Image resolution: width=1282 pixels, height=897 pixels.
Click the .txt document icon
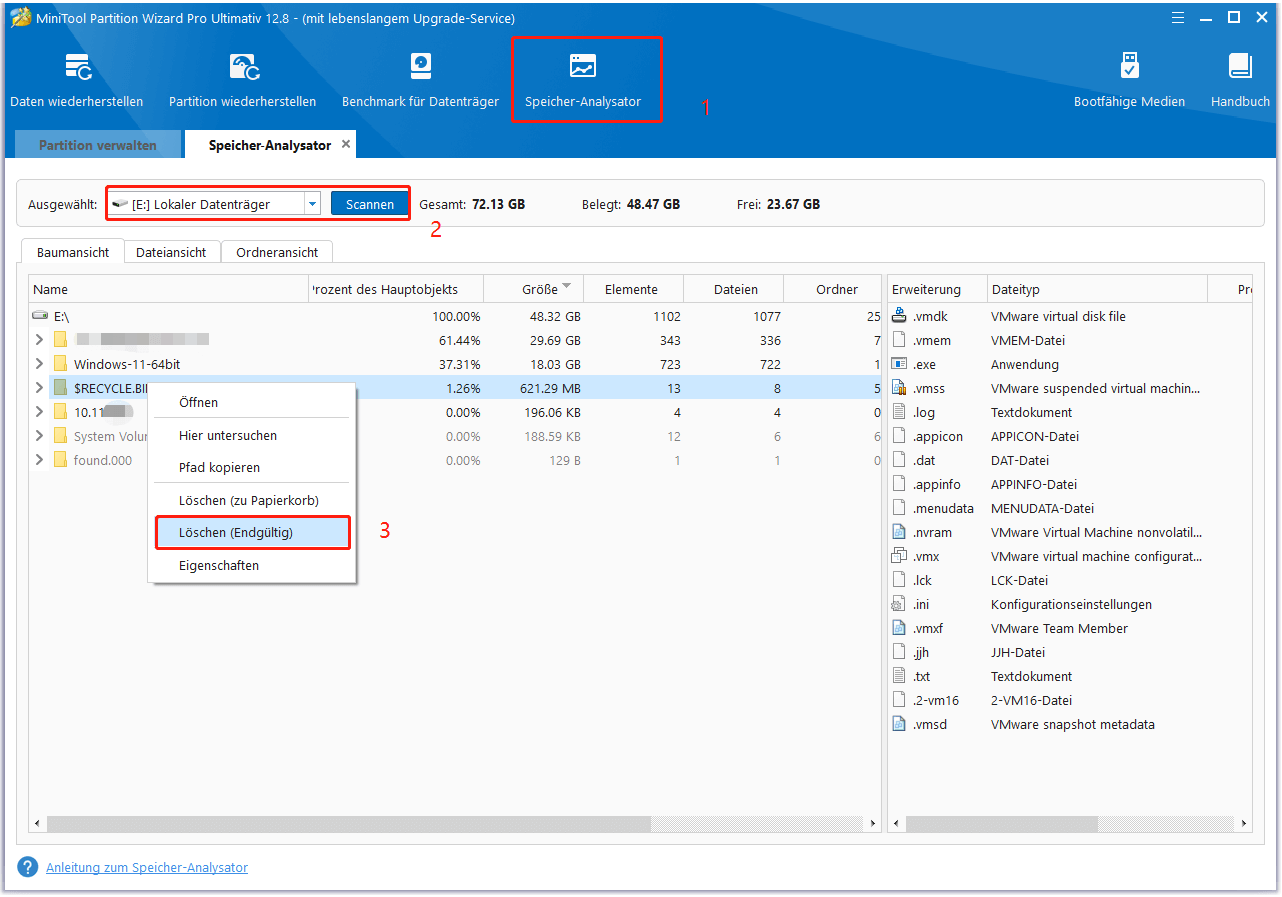[899, 676]
